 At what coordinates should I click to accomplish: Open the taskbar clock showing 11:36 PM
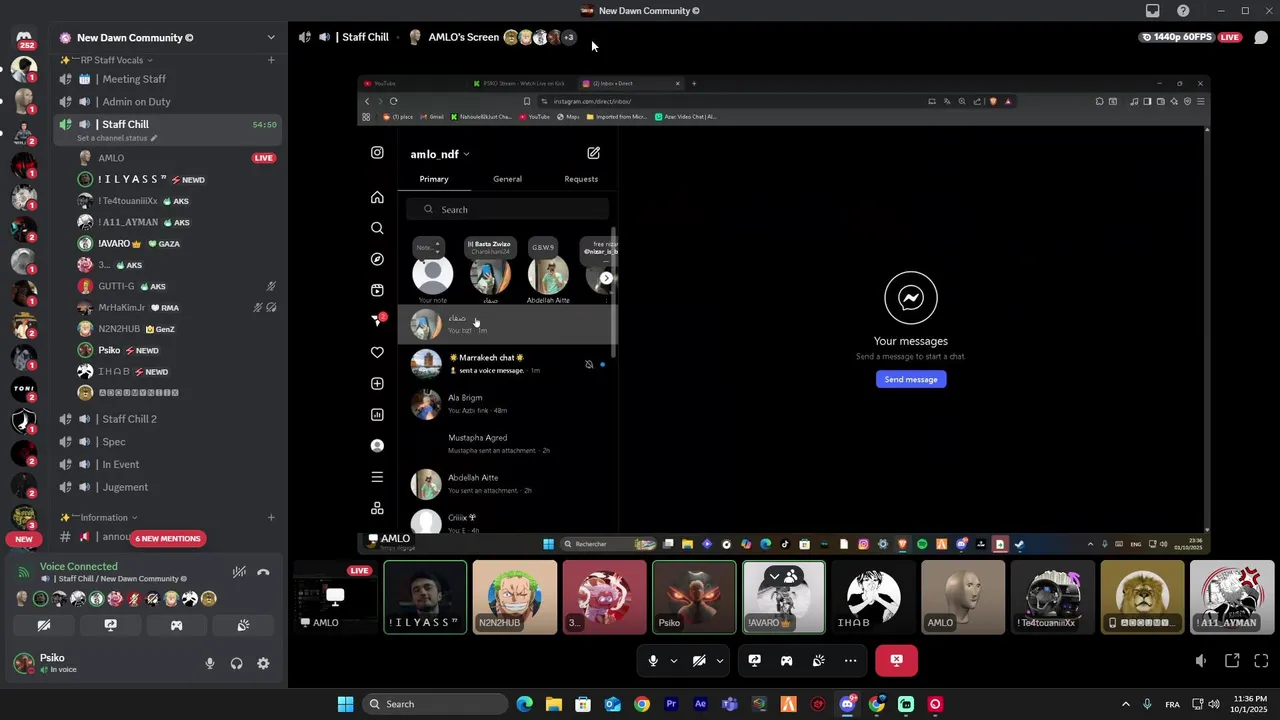[x=1250, y=704]
